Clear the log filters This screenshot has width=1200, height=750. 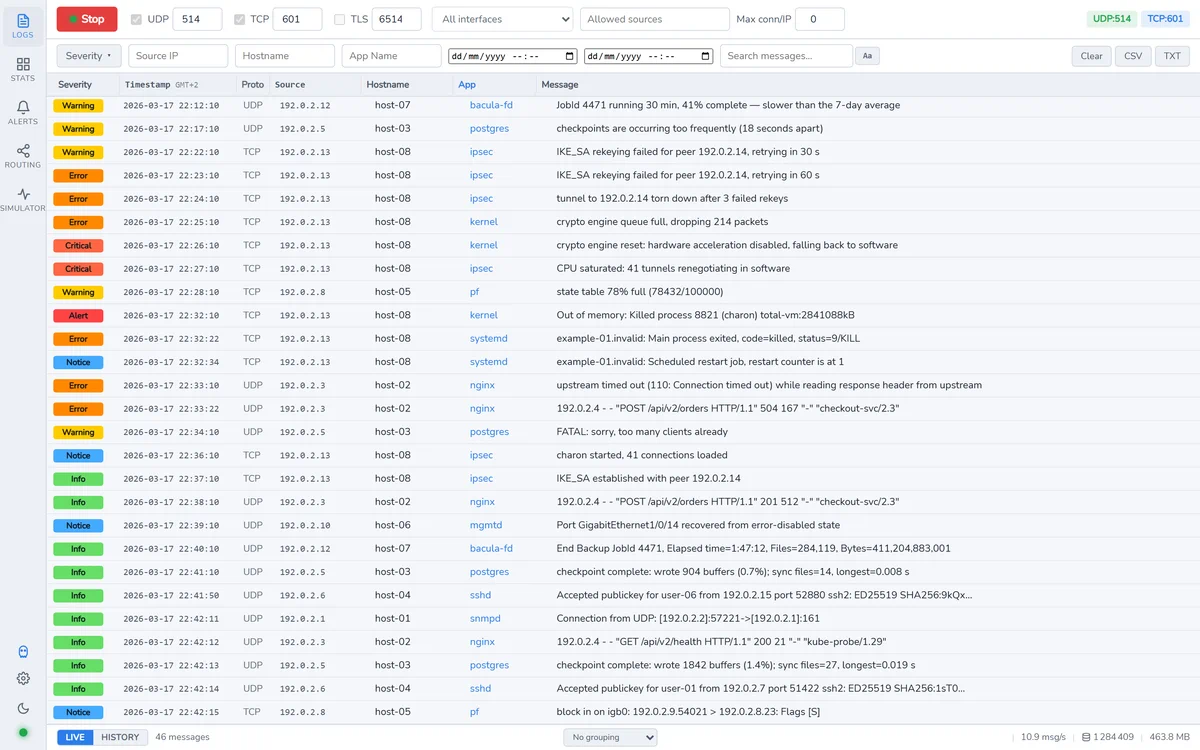(x=1092, y=56)
